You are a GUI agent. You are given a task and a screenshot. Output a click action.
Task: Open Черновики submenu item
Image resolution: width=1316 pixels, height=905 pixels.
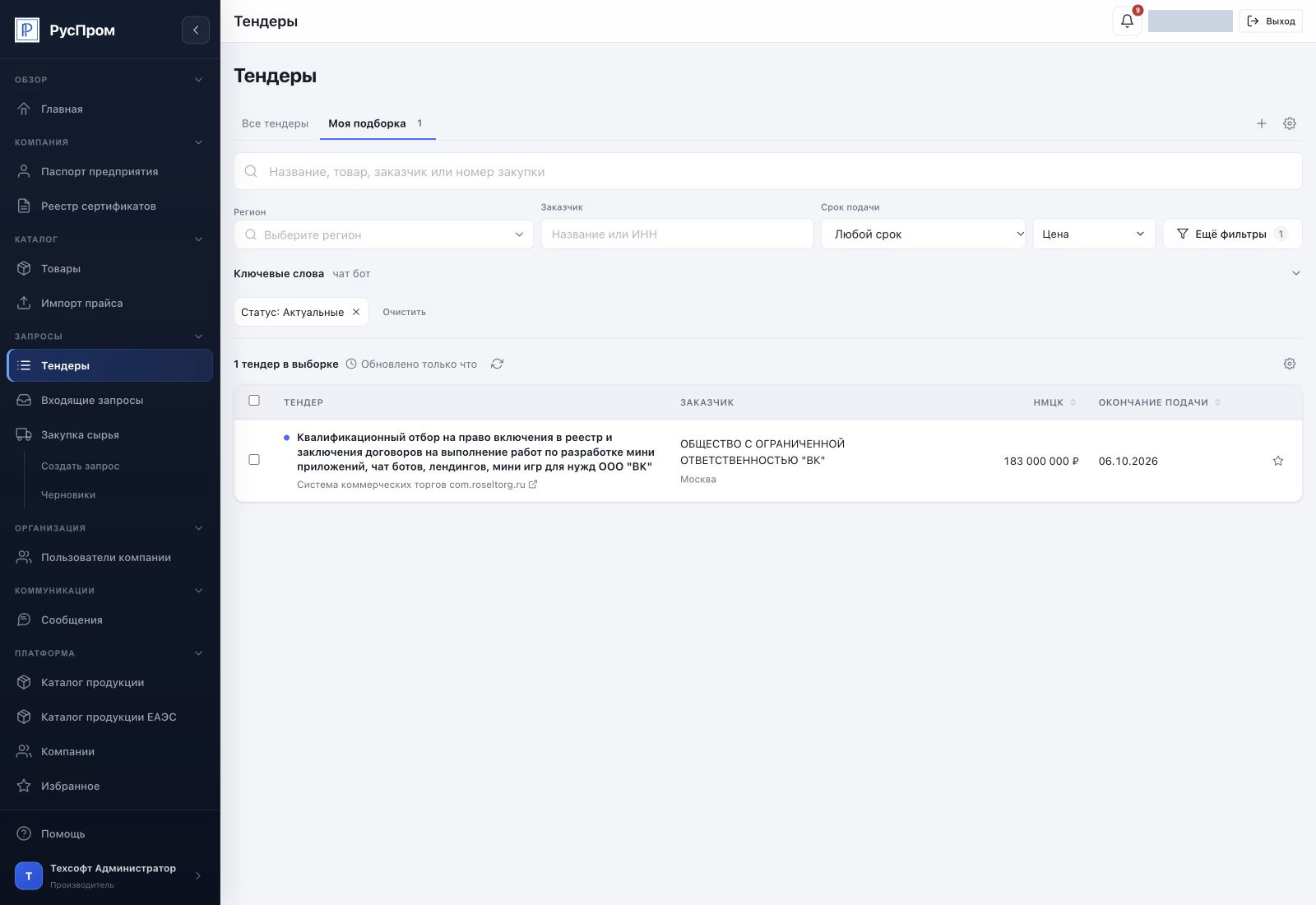pos(68,494)
